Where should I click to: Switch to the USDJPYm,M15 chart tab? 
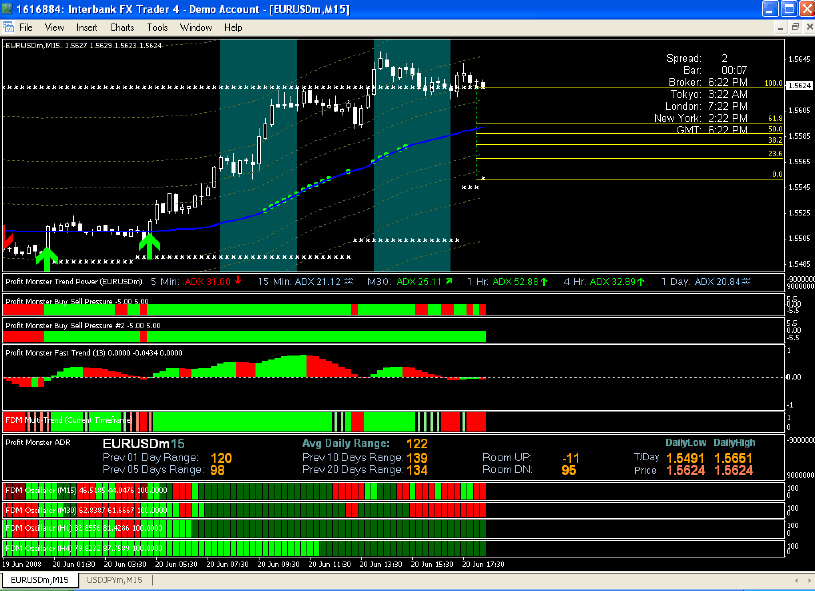tap(114, 580)
